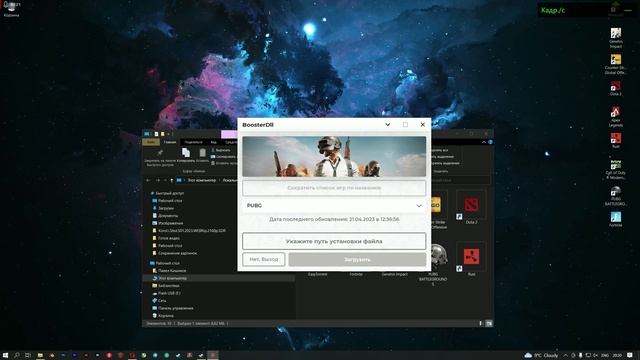Screen dimensions: 640x360
Task: Switch Explorer to details view in status bar
Action: coord(480,323)
